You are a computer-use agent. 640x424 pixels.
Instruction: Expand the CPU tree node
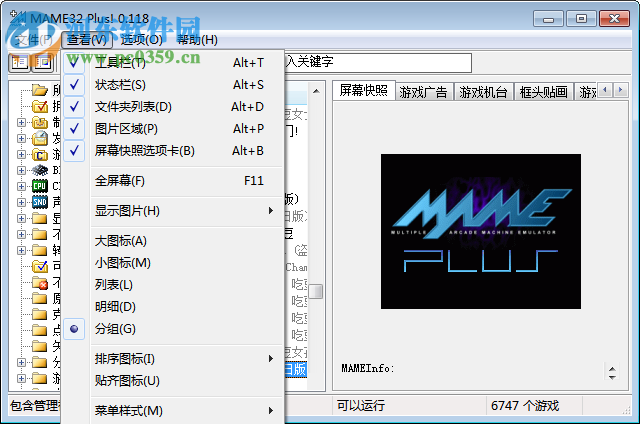pyautogui.click(x=21, y=186)
